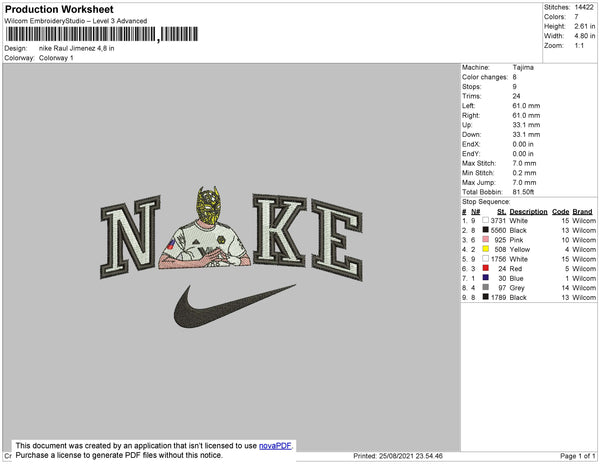Pick the grey color swatch in row 8
This screenshot has height=464, width=600.
(x=486, y=287)
